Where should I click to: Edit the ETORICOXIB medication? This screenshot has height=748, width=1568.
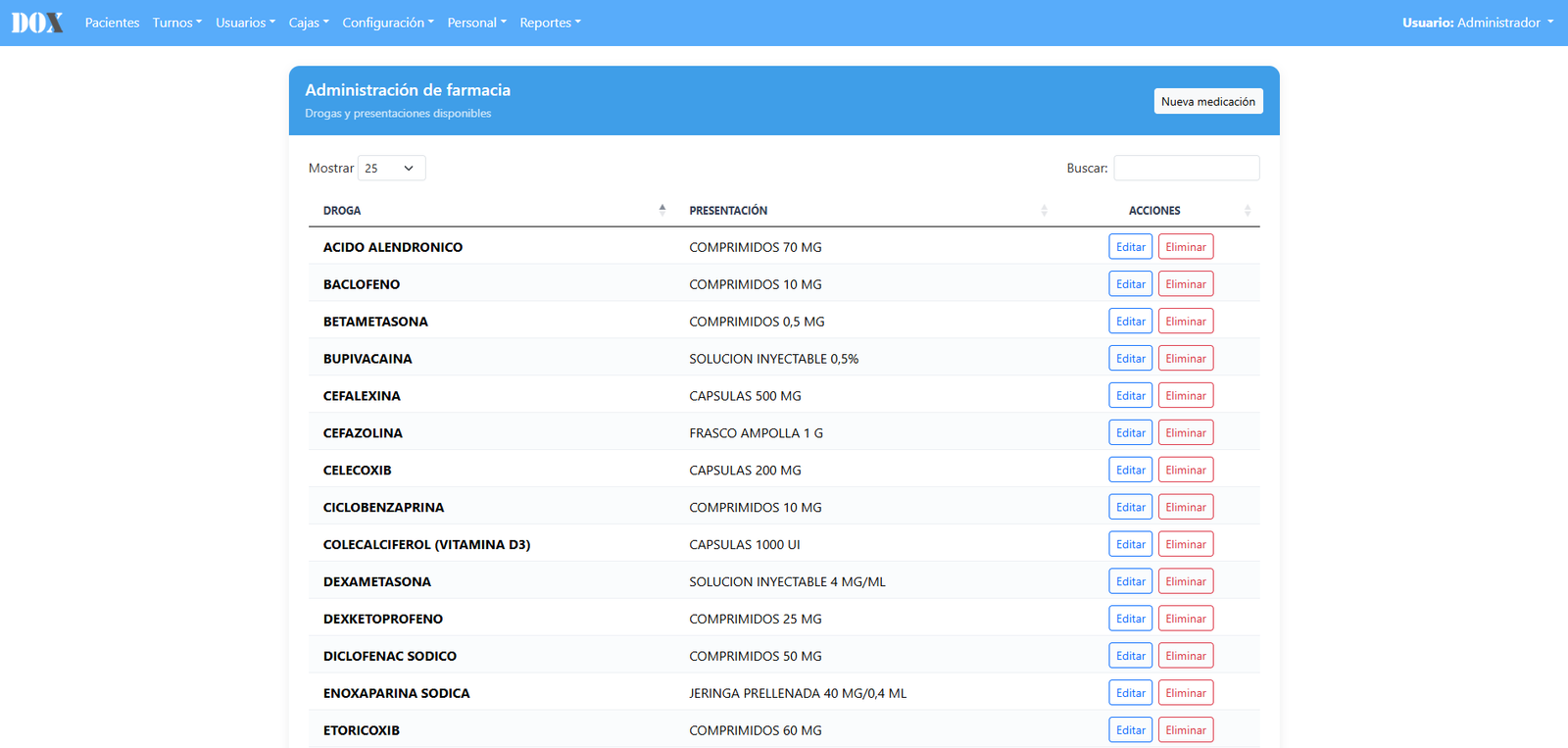[x=1131, y=731]
